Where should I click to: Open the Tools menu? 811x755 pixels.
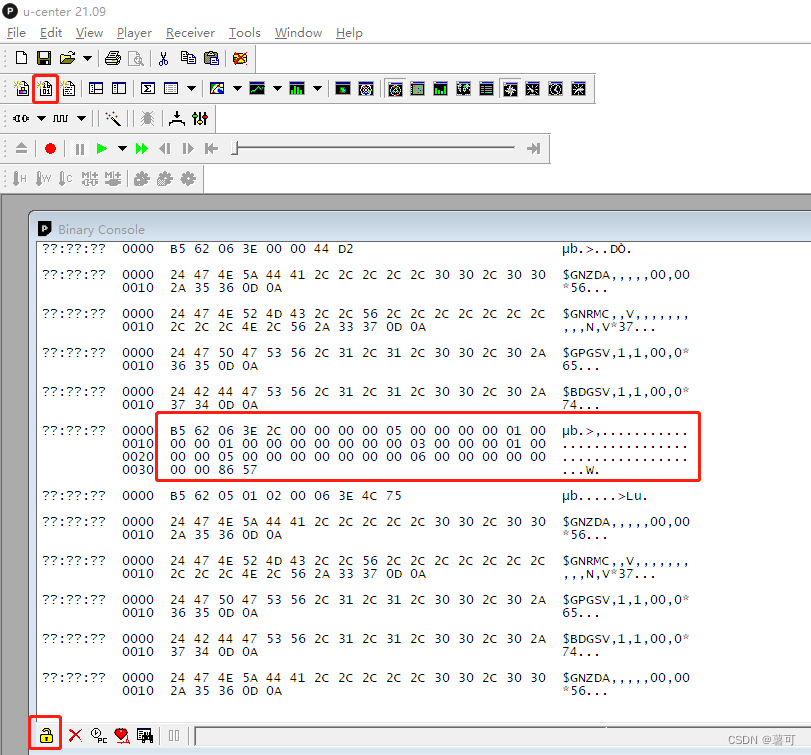coord(245,33)
